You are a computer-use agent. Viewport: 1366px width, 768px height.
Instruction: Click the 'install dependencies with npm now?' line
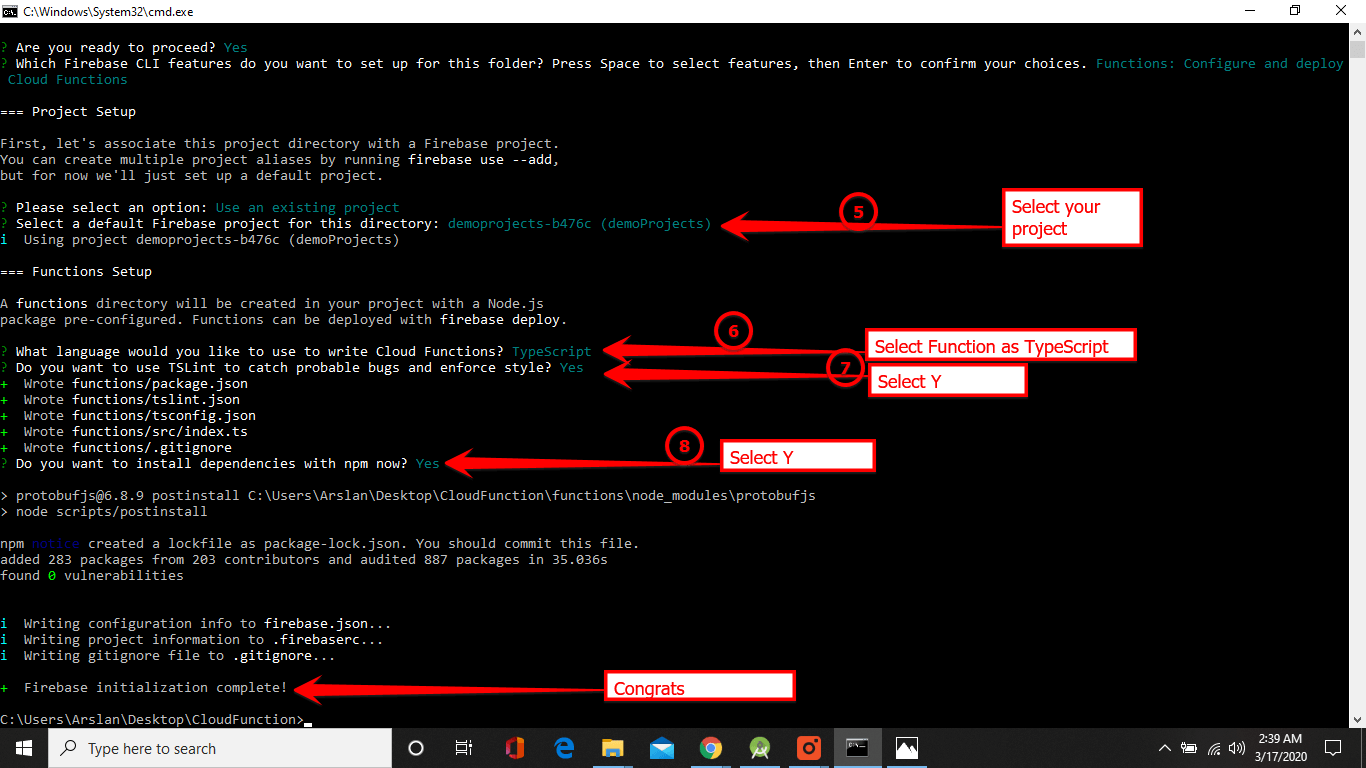[x=220, y=463]
